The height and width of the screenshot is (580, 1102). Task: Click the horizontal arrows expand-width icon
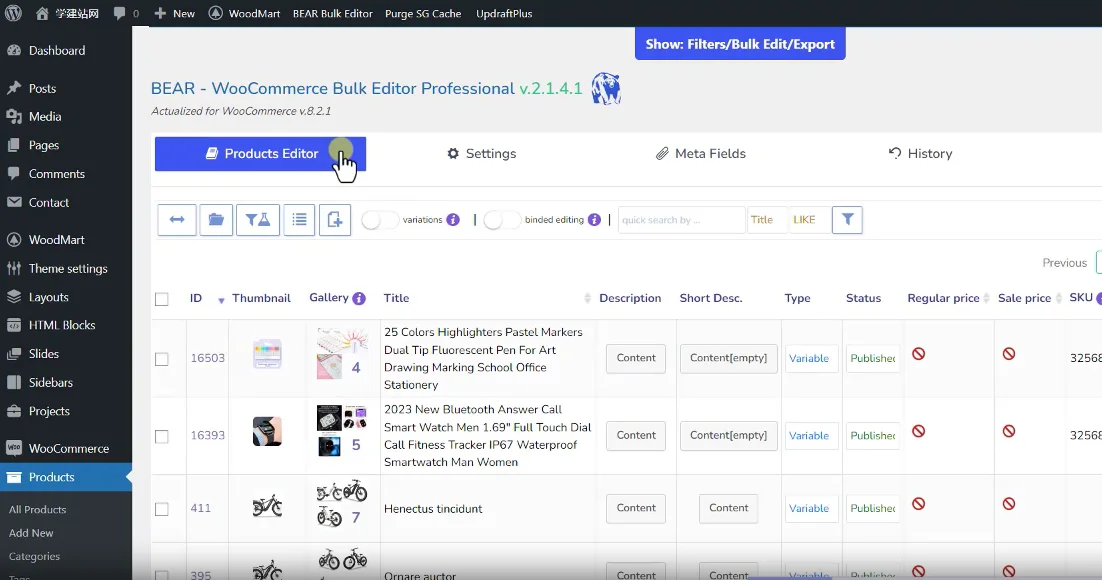177,219
